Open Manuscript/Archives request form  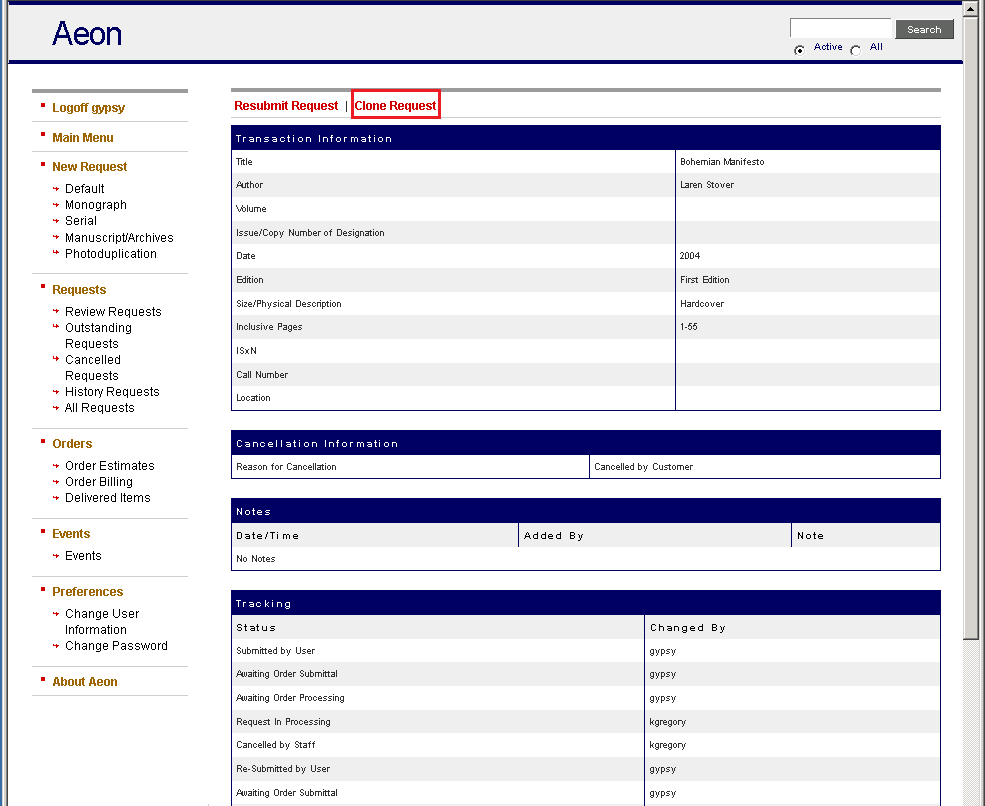[119, 238]
